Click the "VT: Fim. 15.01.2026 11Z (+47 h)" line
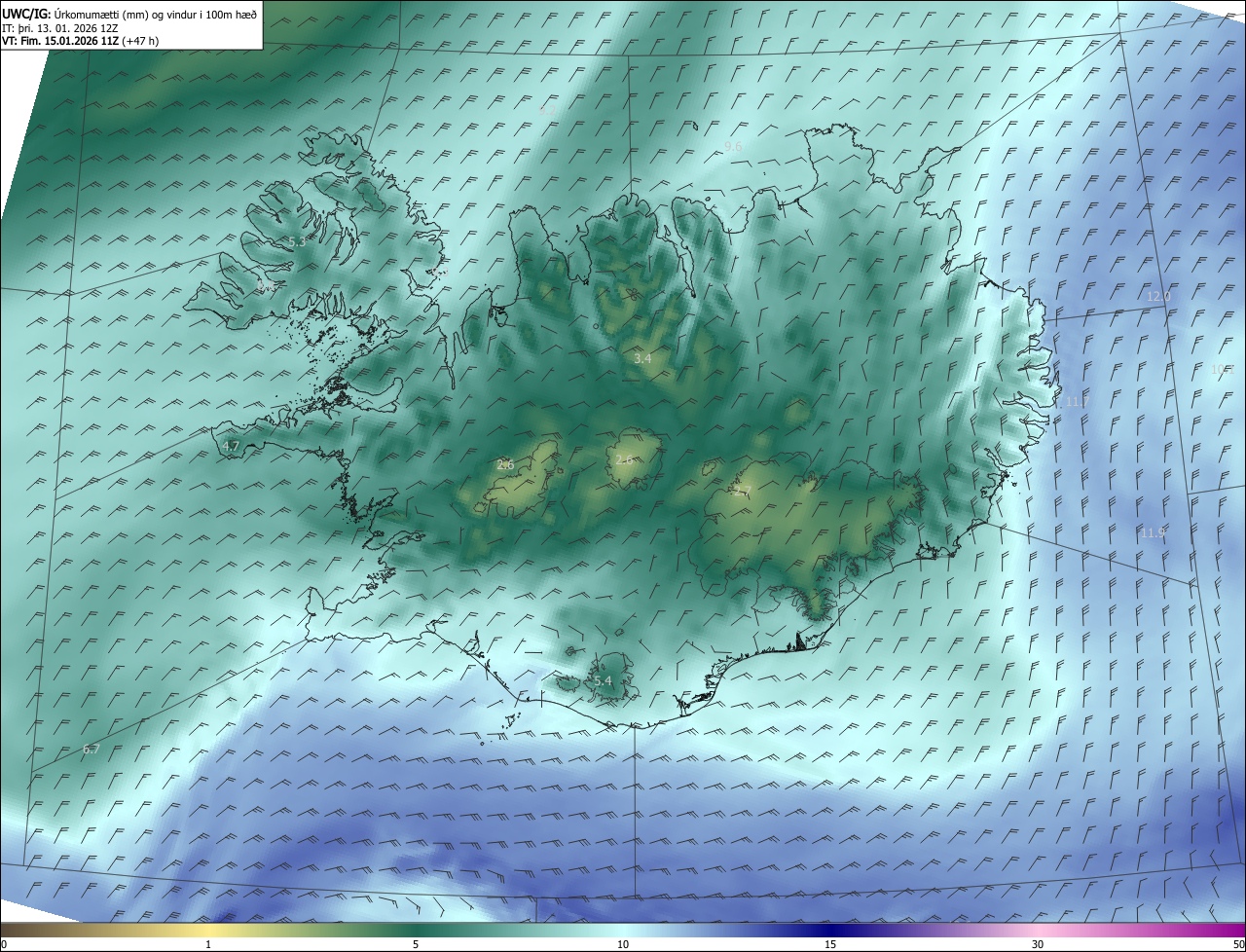Image resolution: width=1246 pixels, height=952 pixels. click(x=81, y=41)
